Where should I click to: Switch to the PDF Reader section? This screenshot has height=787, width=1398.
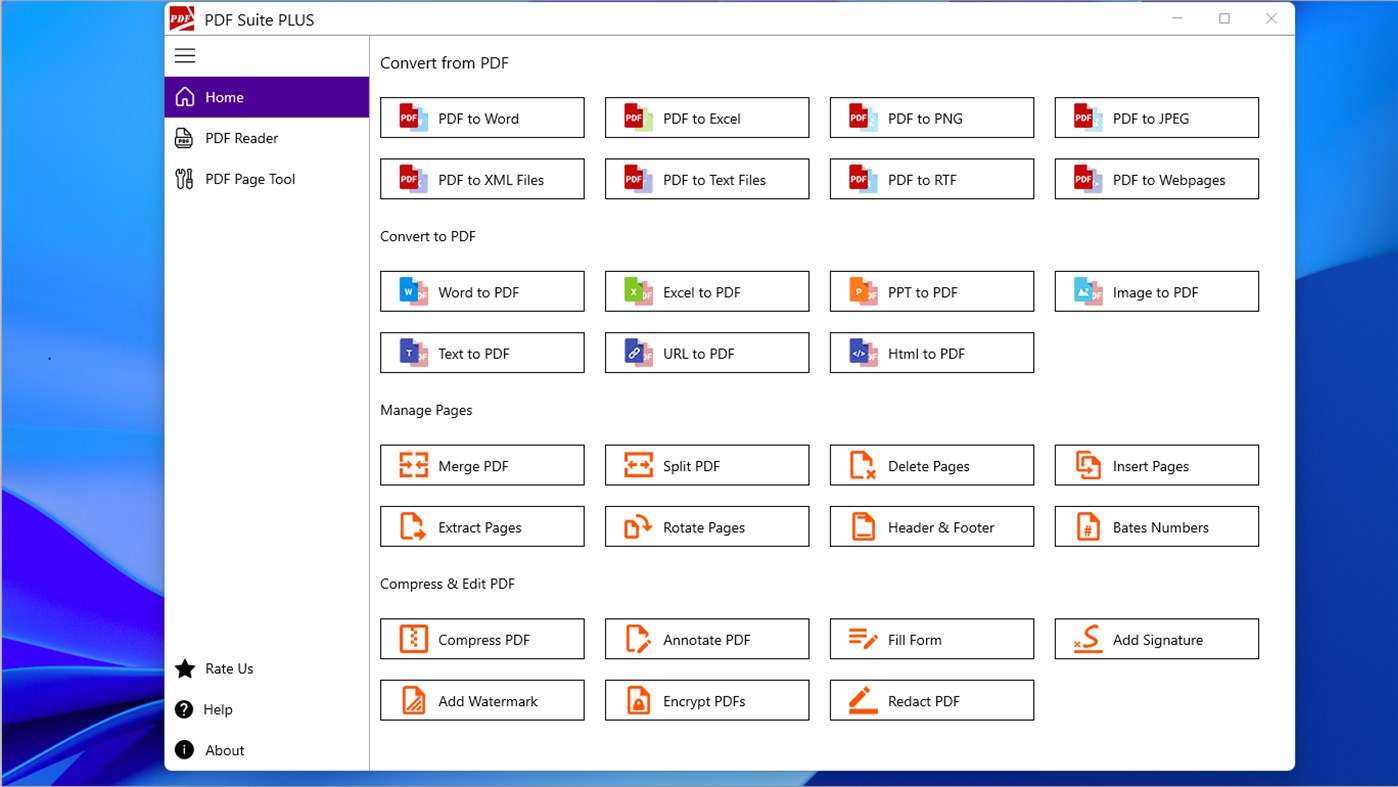coord(240,138)
